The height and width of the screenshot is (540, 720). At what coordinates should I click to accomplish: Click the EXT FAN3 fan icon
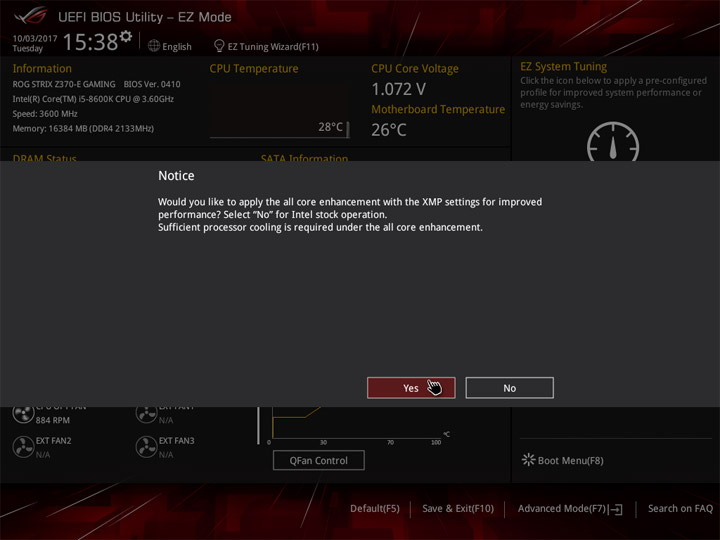pyautogui.click(x=146, y=447)
